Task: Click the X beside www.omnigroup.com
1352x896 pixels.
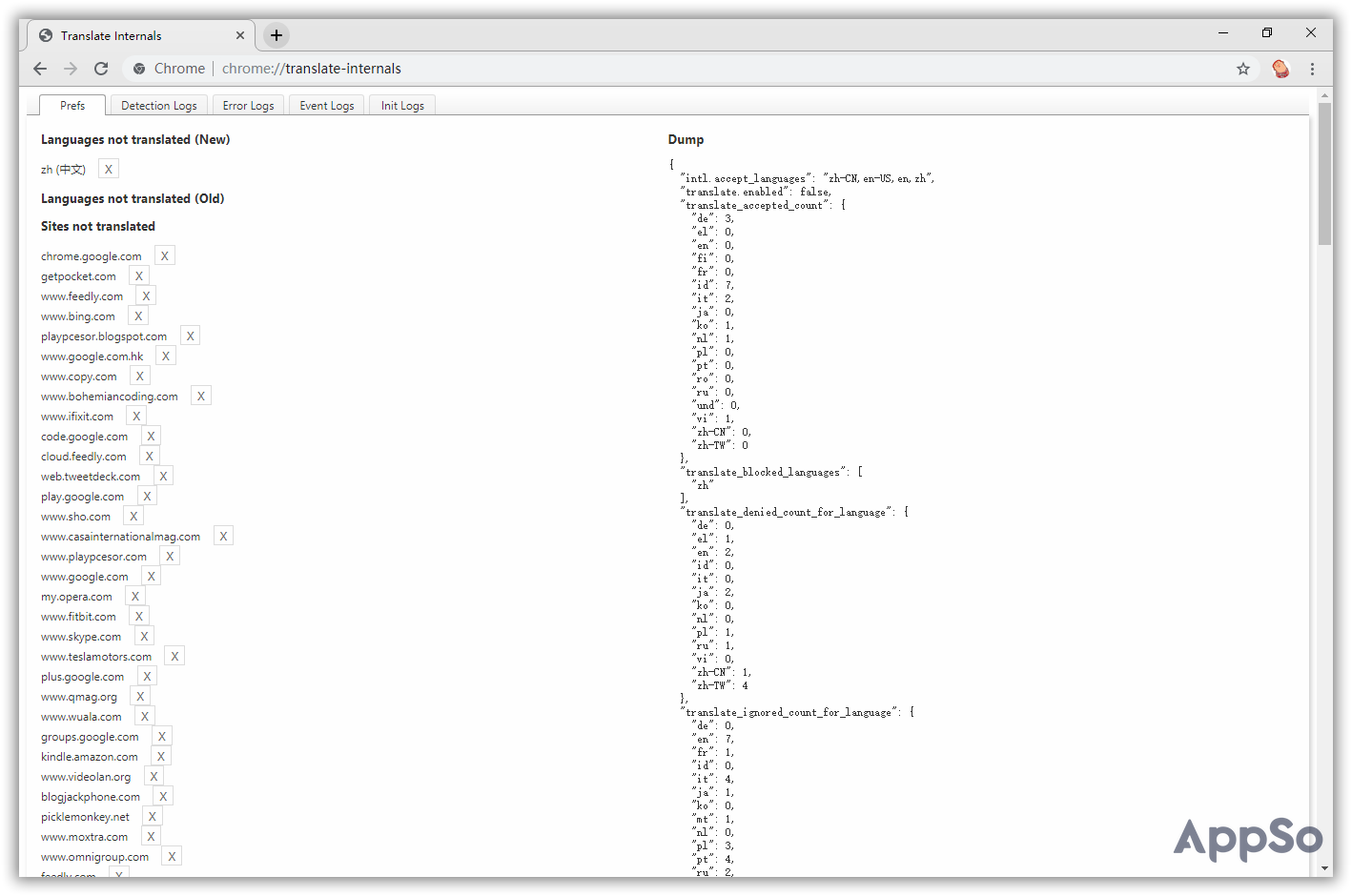Action: [172, 857]
